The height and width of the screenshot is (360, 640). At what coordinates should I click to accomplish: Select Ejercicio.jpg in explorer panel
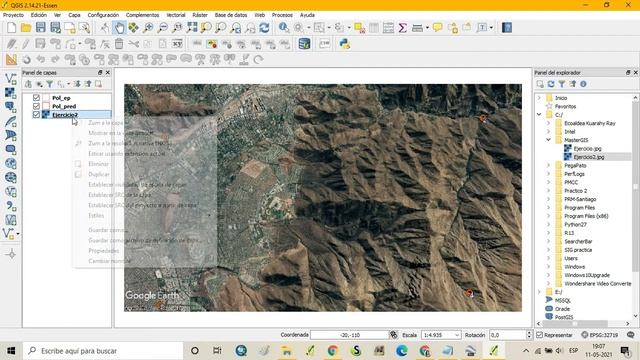(587, 149)
